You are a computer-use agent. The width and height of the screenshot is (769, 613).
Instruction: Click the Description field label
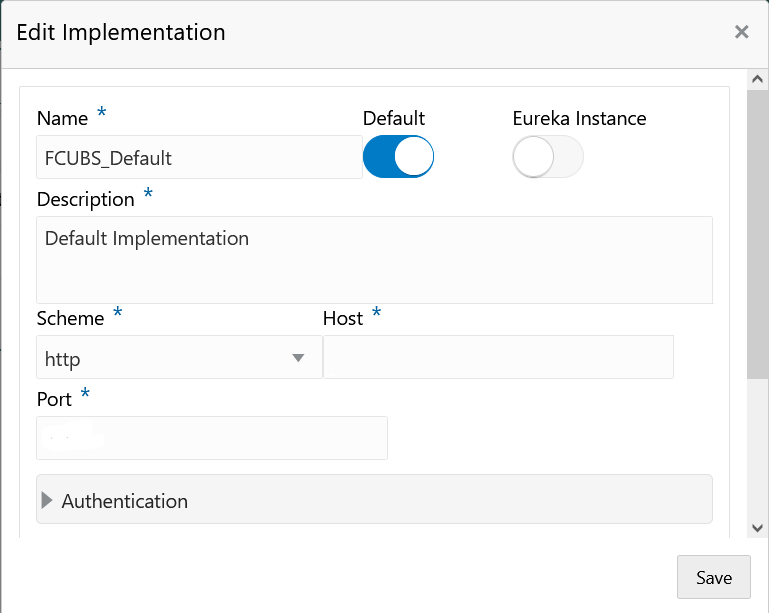(85, 199)
